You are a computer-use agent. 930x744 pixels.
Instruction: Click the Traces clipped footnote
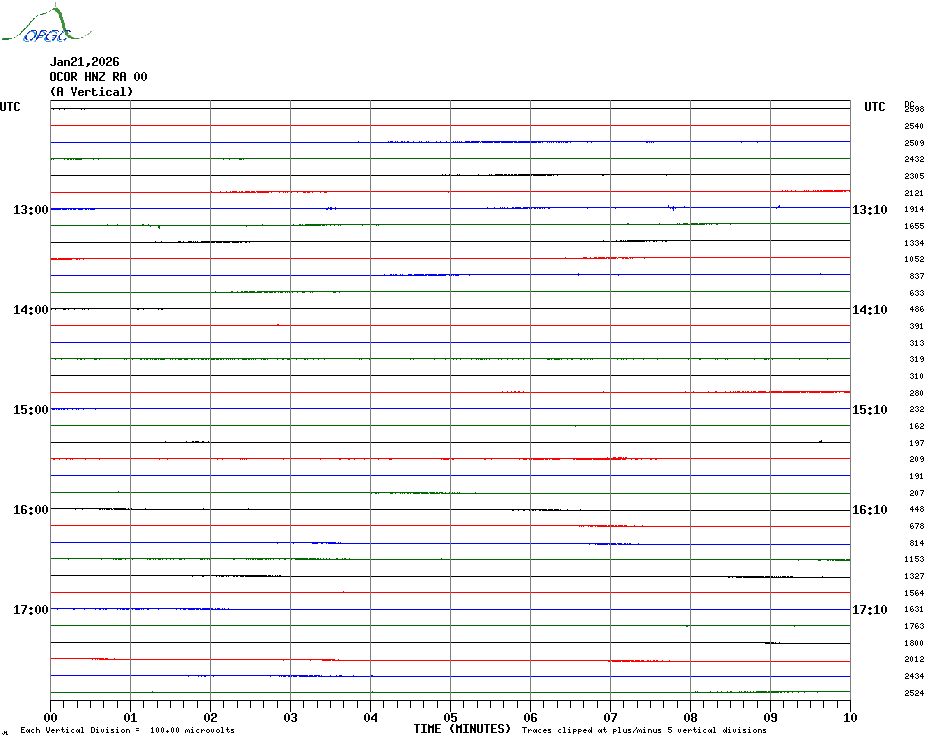click(x=644, y=730)
